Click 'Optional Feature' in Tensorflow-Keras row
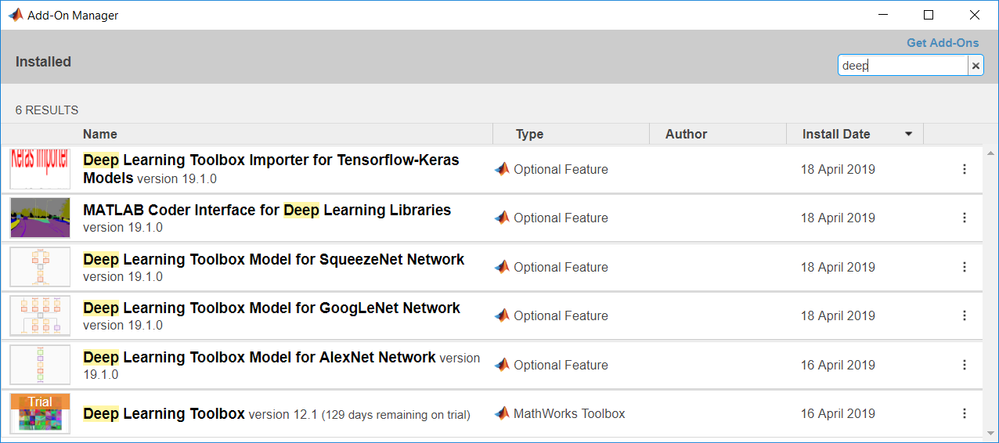999x443 pixels. pyautogui.click(x=561, y=170)
